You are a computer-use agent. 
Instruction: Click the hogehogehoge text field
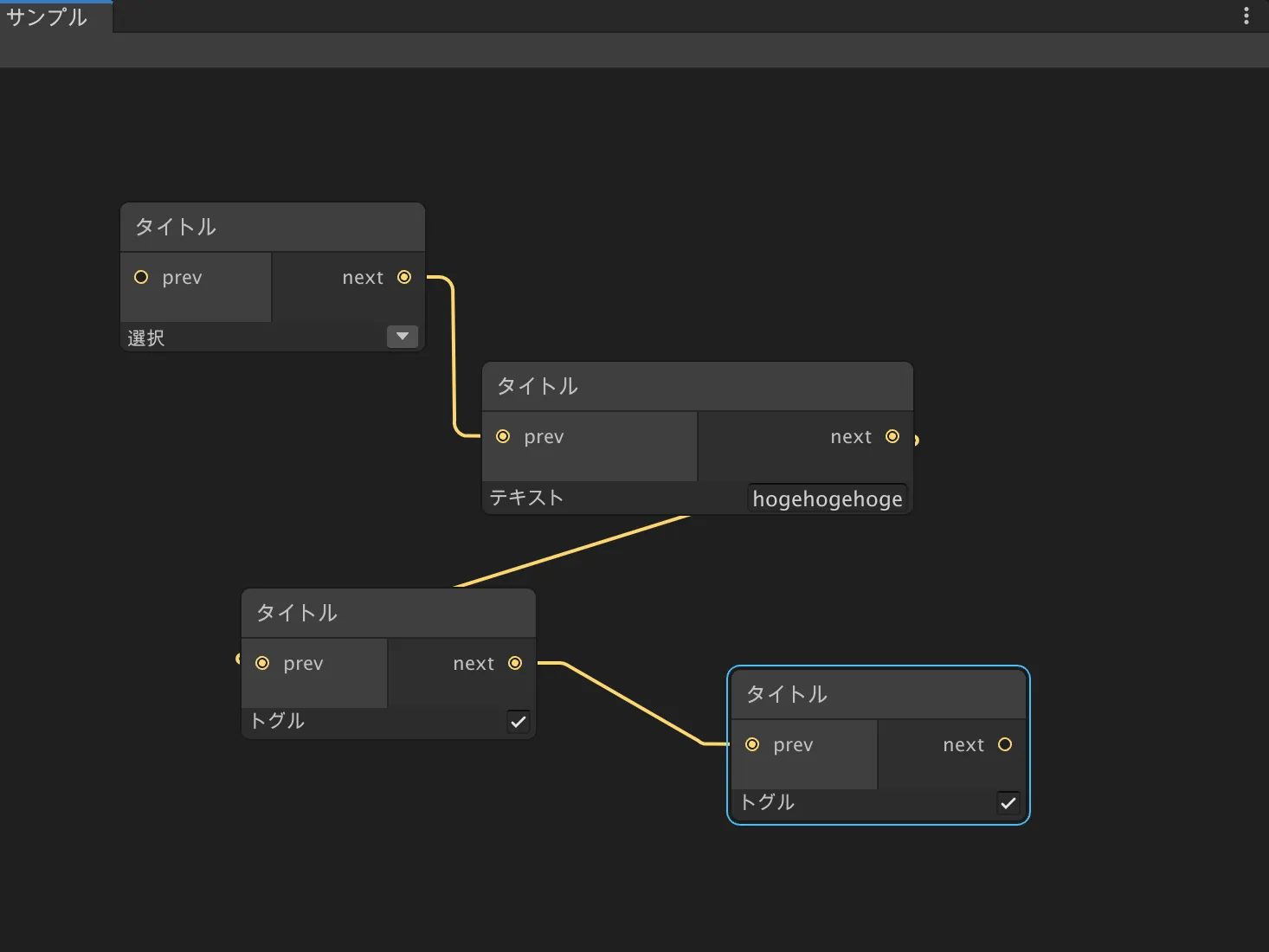(827, 499)
